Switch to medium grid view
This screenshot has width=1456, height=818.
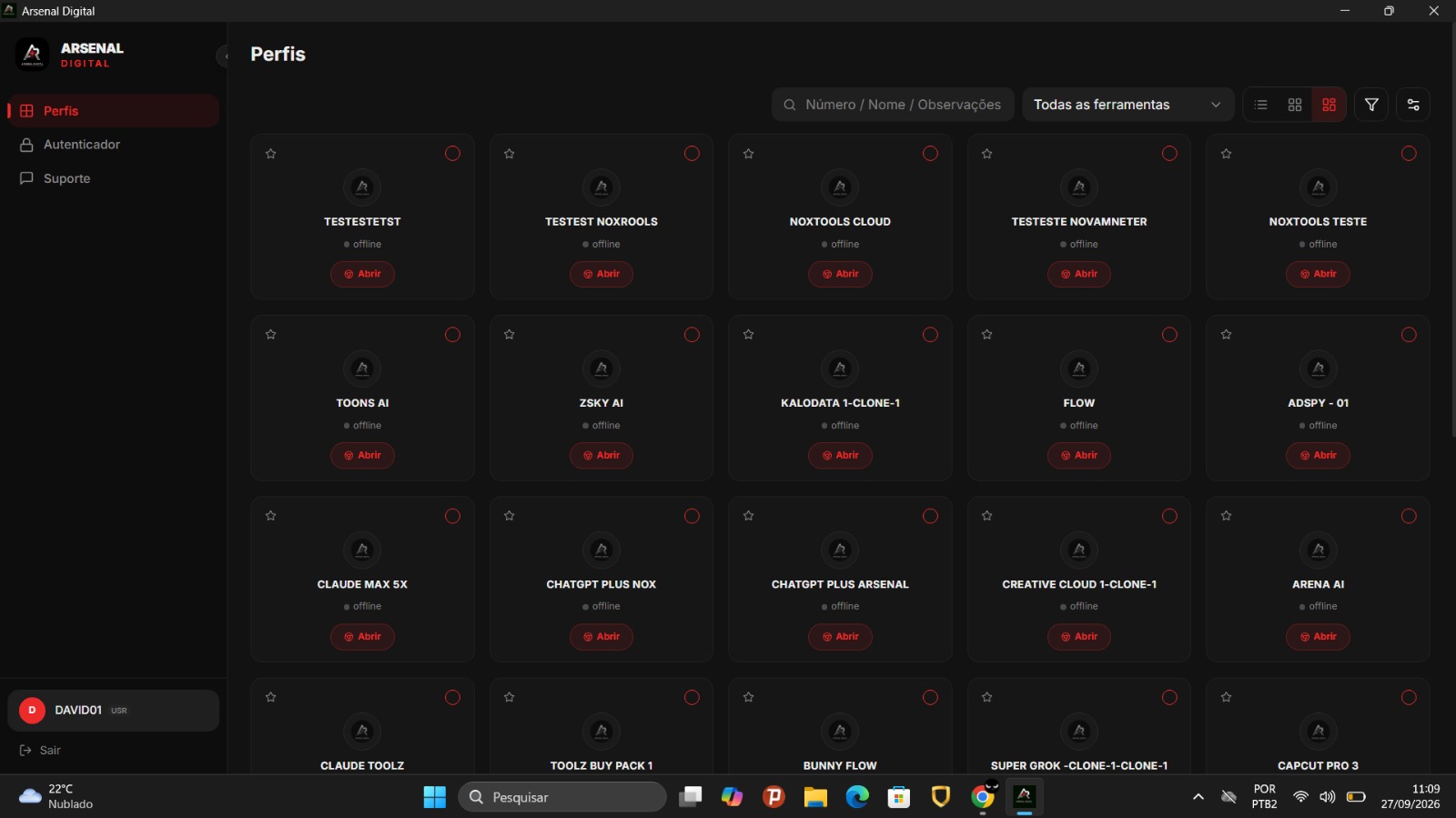[x=1295, y=105]
